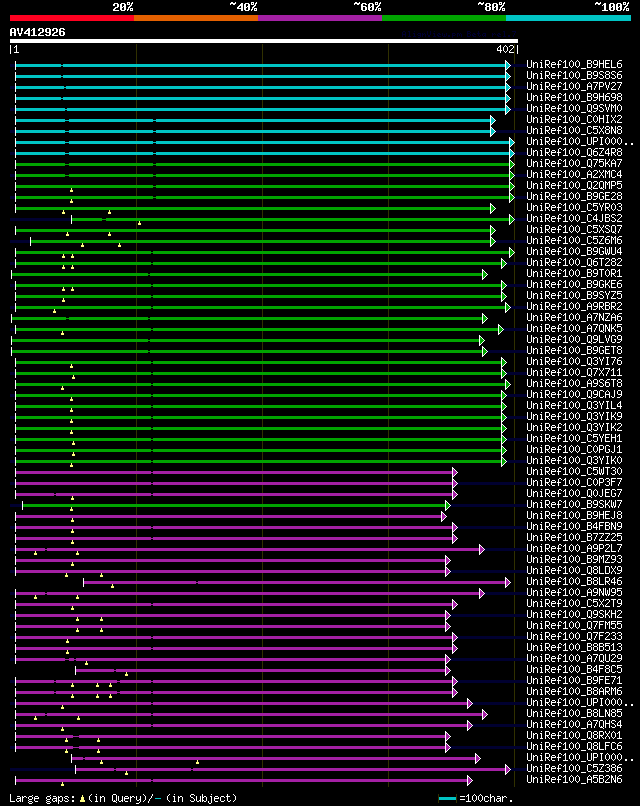Select the UniRef100_Q6T282 hit label
This screenshot has height=806, width=640.
[574, 263]
